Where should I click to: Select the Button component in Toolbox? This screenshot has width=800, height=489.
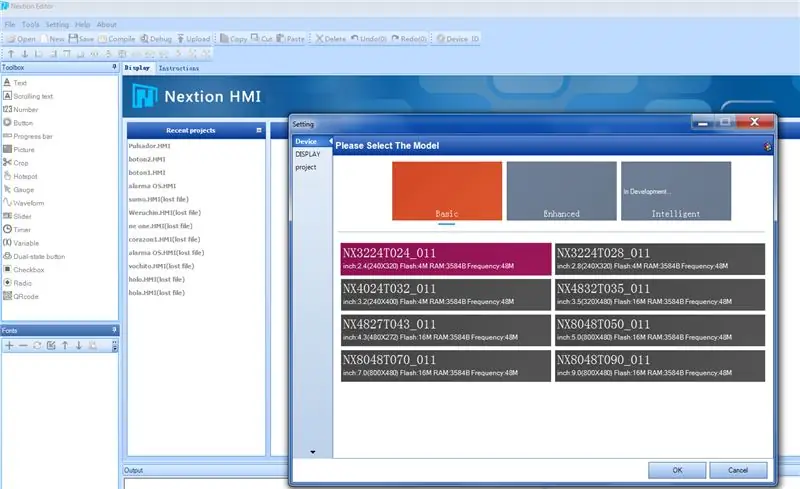point(18,123)
